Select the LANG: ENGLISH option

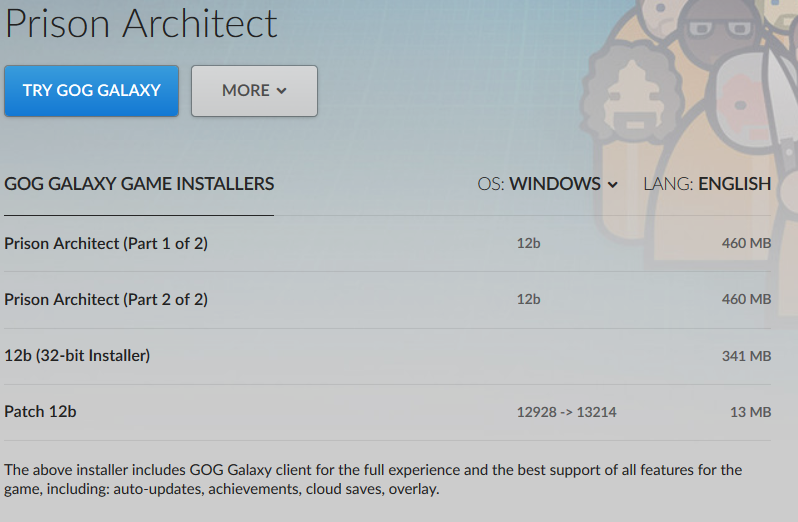(x=707, y=184)
